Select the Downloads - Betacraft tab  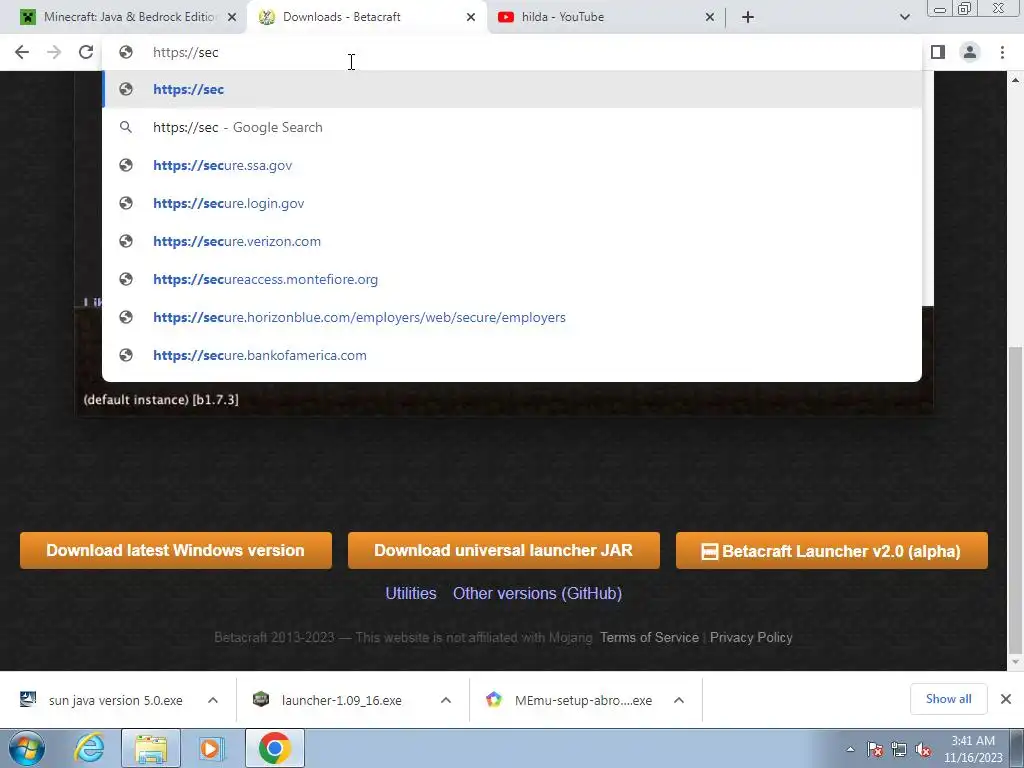click(x=367, y=17)
